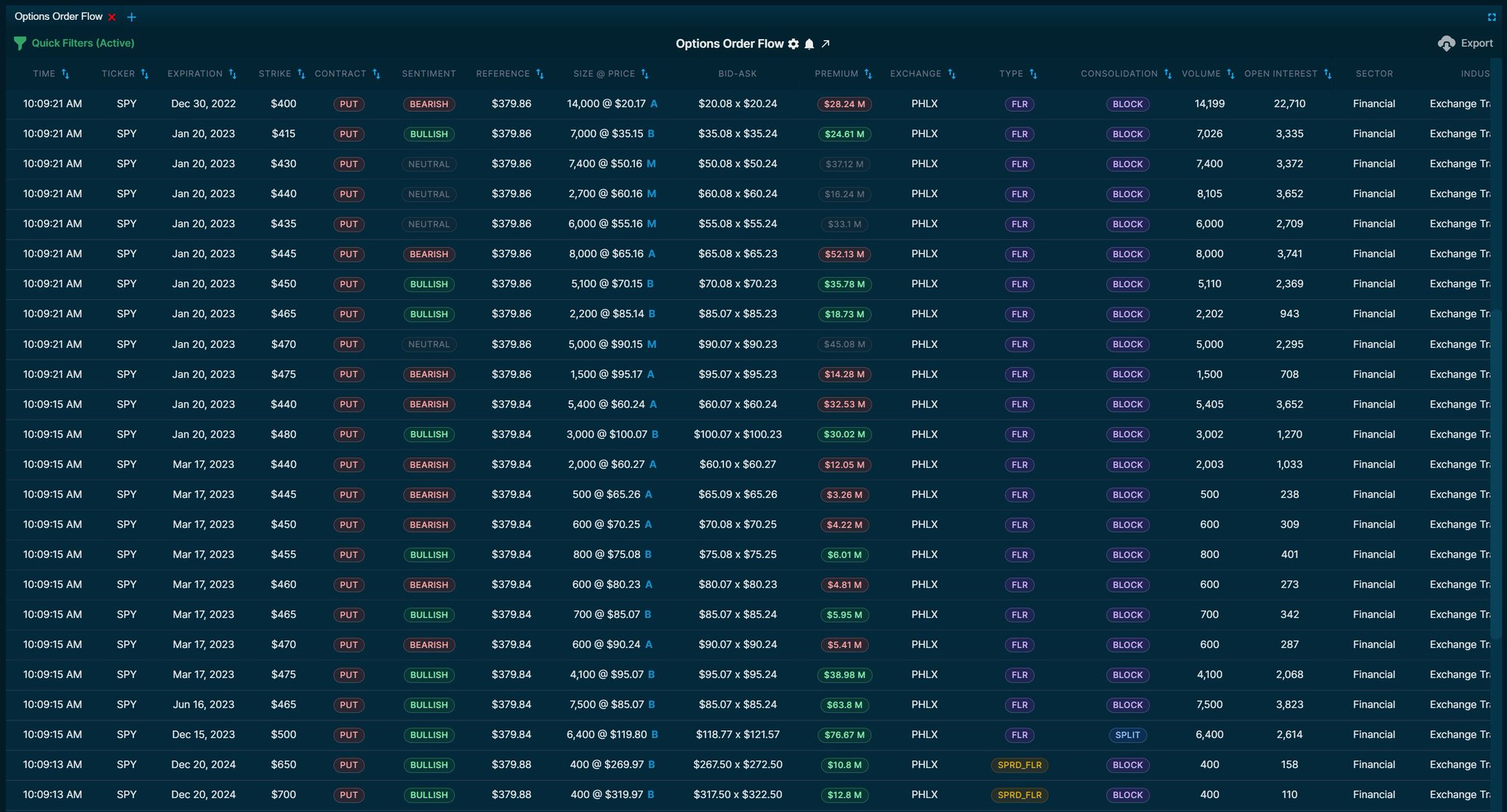Click the STRIKE column sort arrows
This screenshot has width=1507, height=812.
301,74
